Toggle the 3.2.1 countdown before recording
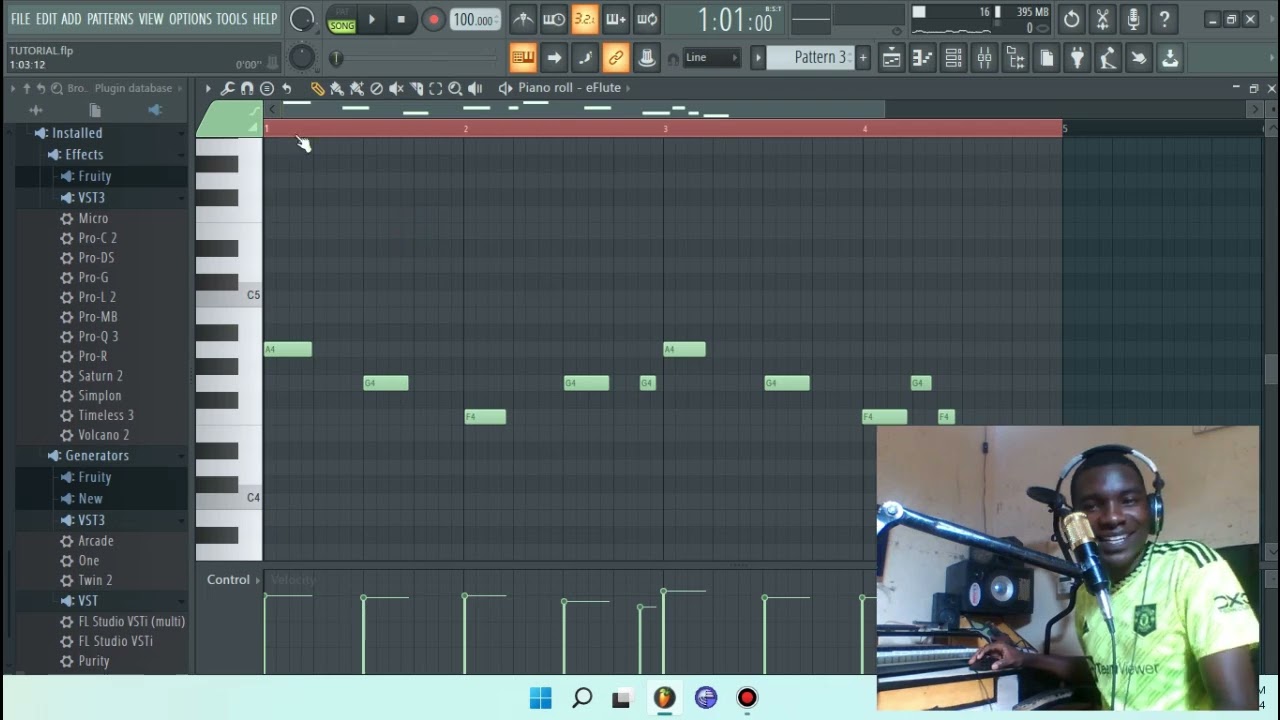 pos(585,19)
